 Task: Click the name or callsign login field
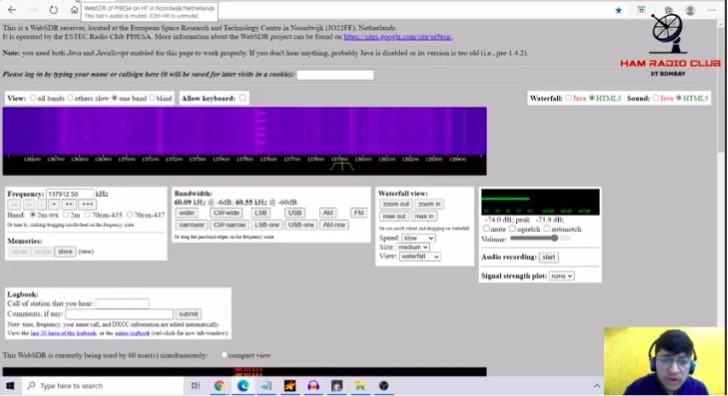point(335,75)
